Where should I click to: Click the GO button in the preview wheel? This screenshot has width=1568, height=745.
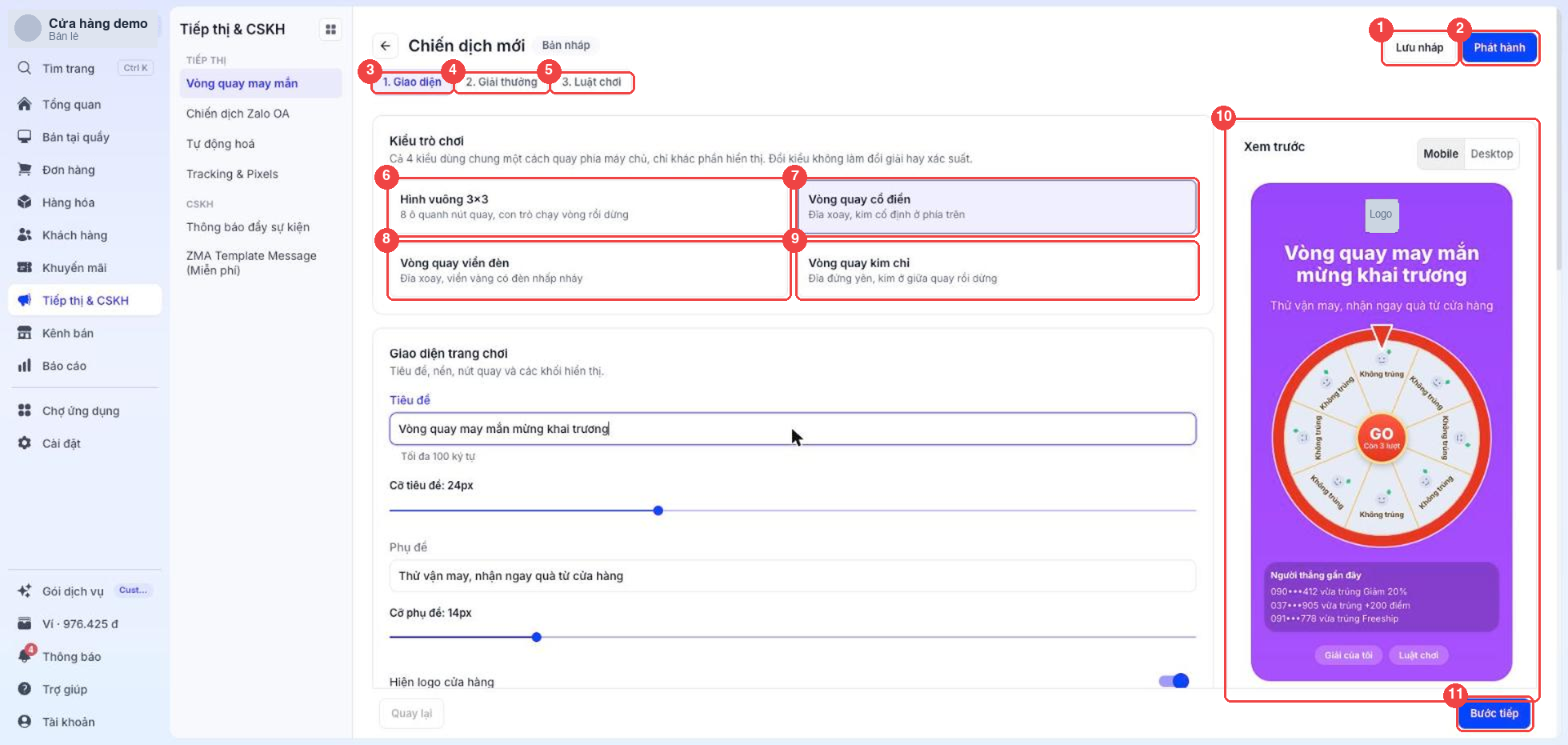pyautogui.click(x=1382, y=437)
